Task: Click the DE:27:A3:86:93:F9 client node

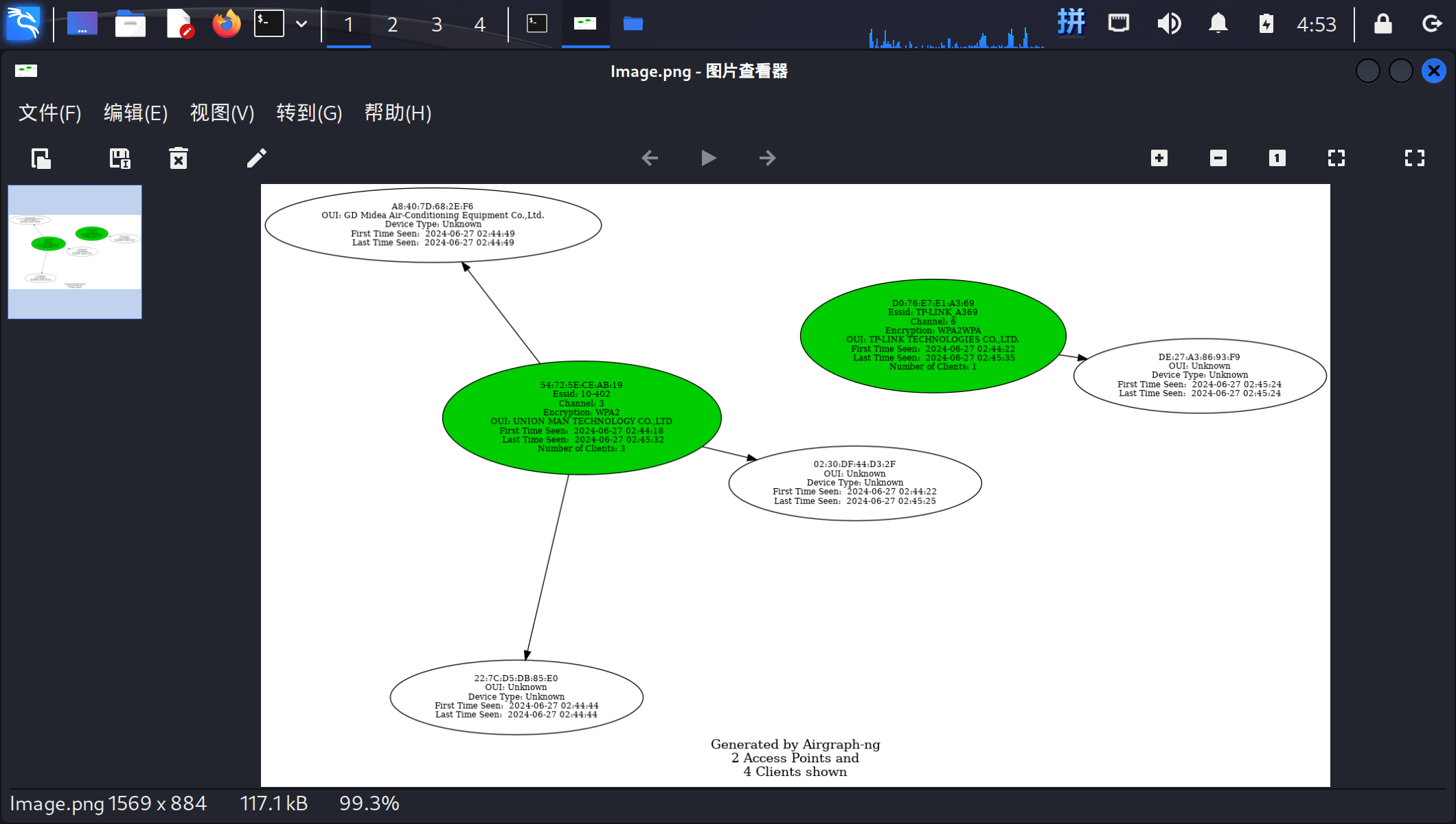Action: (1200, 375)
